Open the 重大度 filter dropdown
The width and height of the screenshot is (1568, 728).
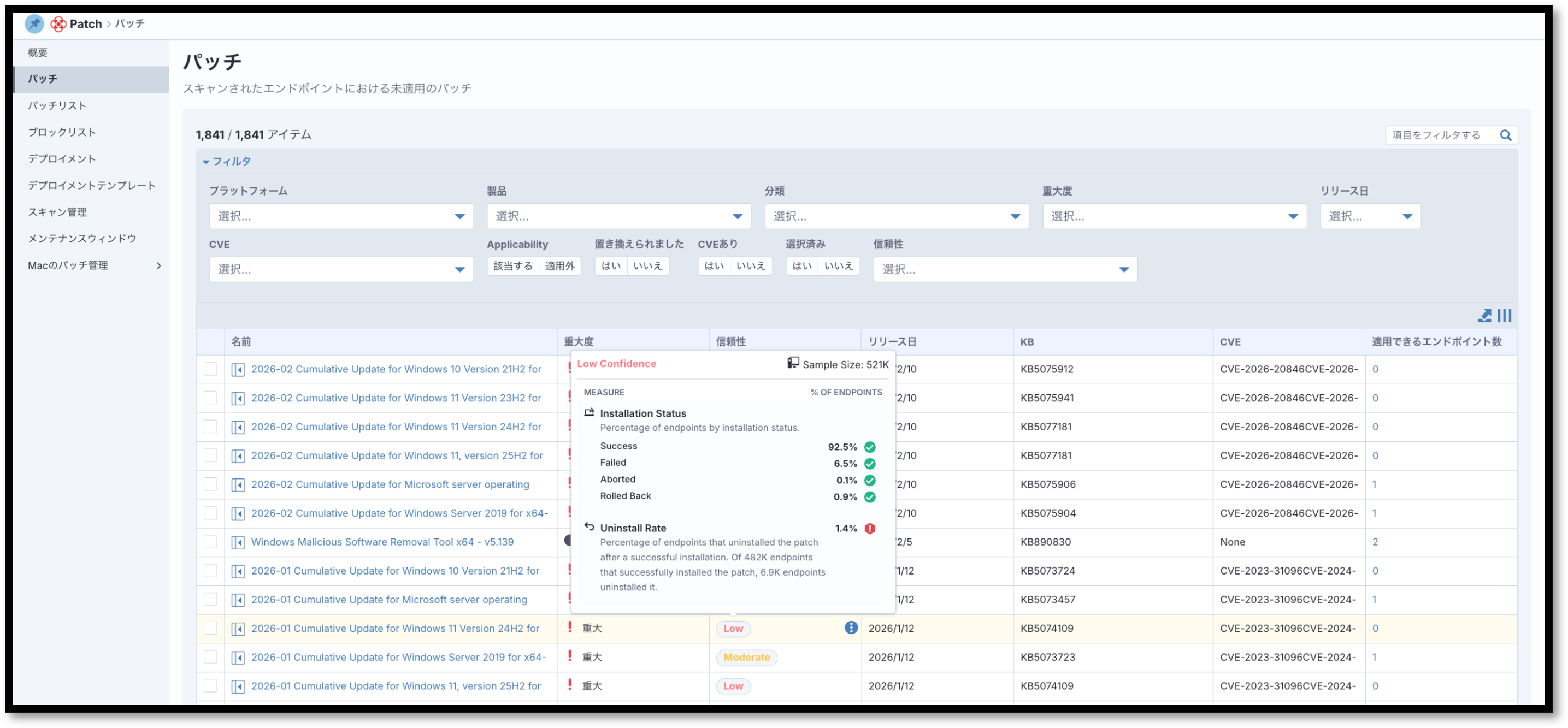pyautogui.click(x=1174, y=216)
